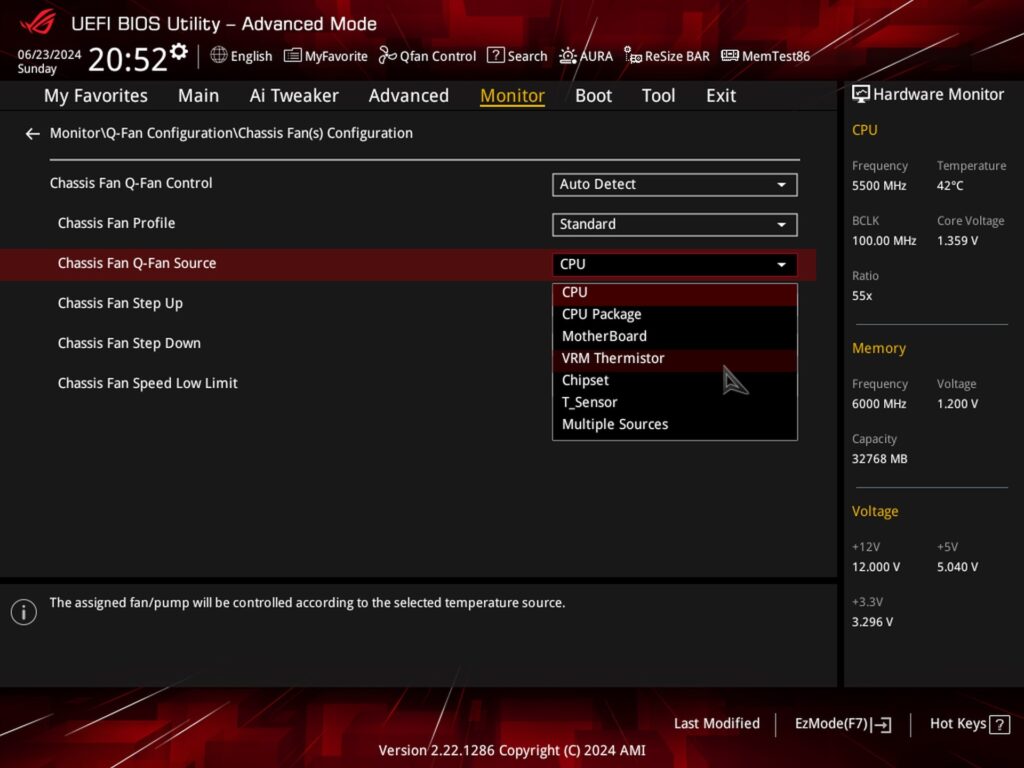Image resolution: width=1024 pixels, height=768 pixels.
Task: Open My Favorites tab
Action: pos(96,96)
